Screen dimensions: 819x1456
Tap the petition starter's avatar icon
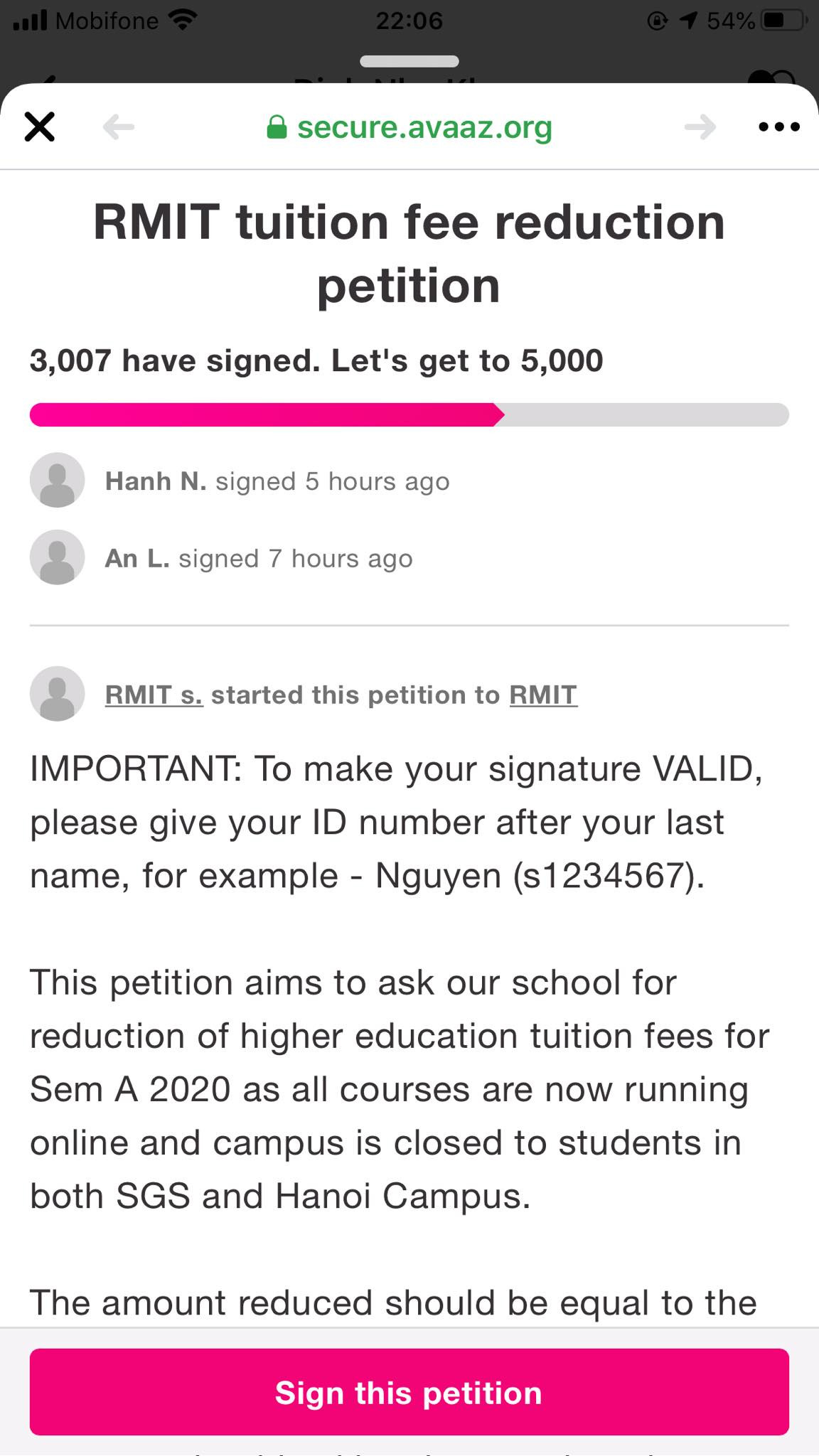tap(57, 694)
